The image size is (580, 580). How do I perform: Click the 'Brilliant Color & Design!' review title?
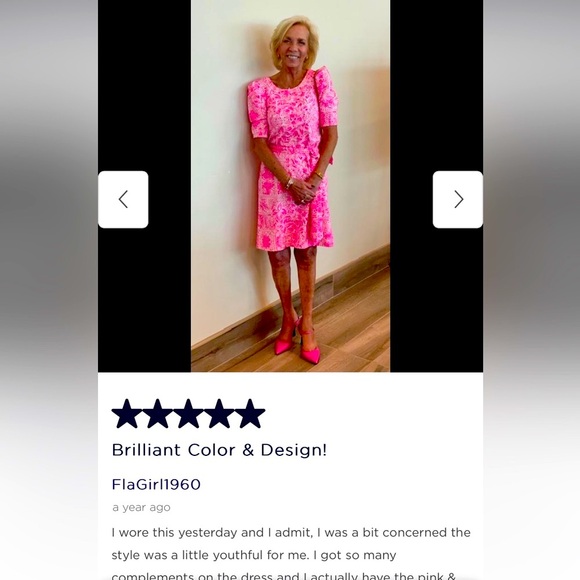pyautogui.click(x=219, y=450)
